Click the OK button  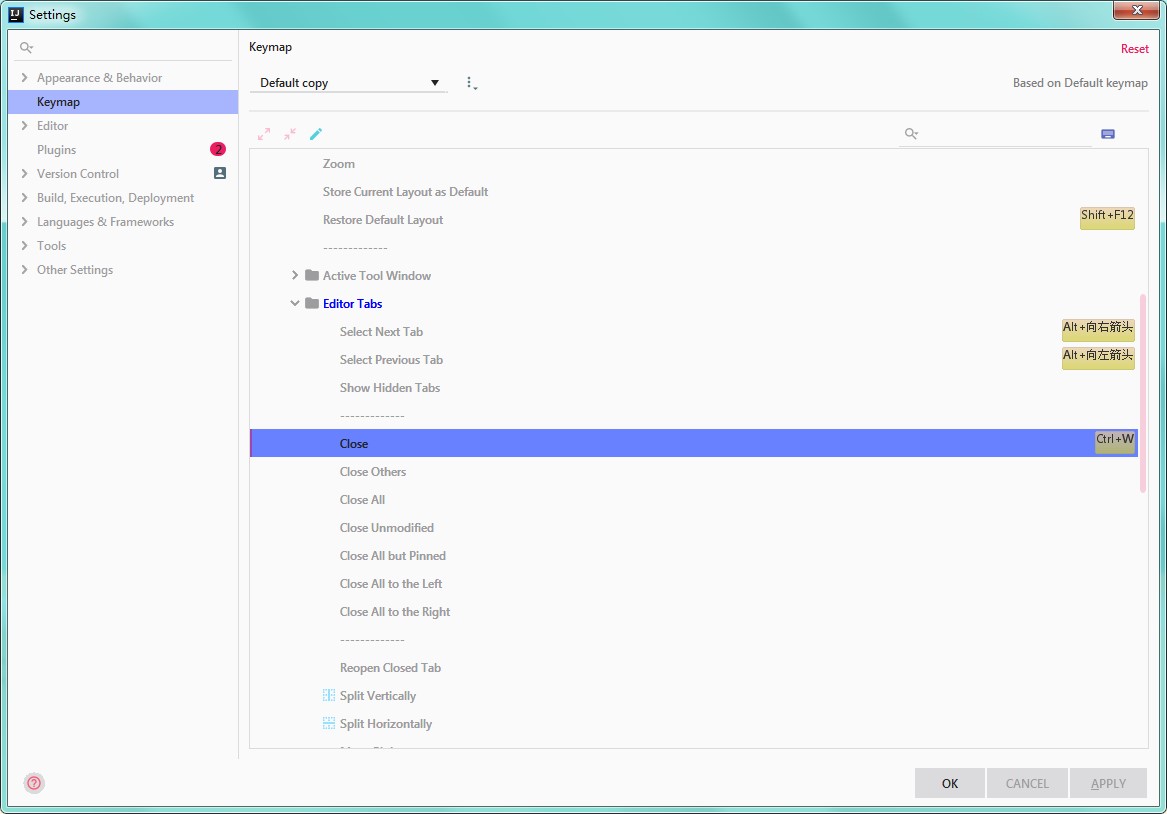pyautogui.click(x=950, y=783)
